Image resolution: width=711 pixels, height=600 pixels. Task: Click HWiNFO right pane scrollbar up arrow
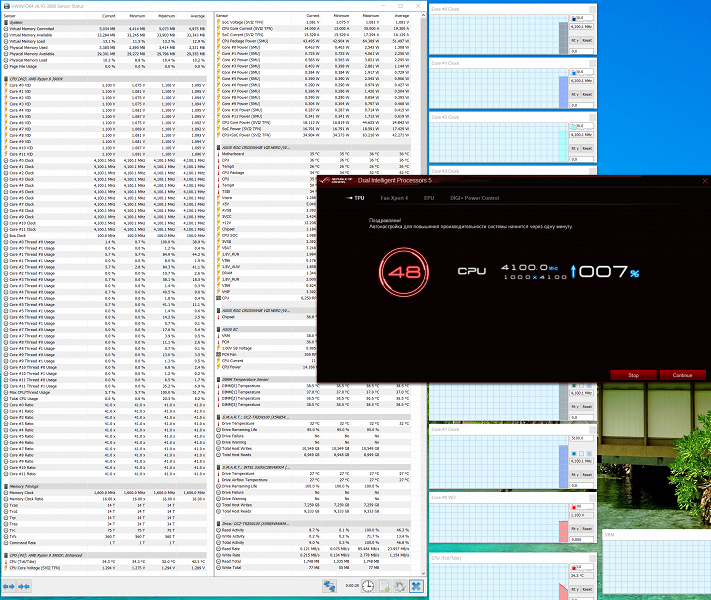423,15
